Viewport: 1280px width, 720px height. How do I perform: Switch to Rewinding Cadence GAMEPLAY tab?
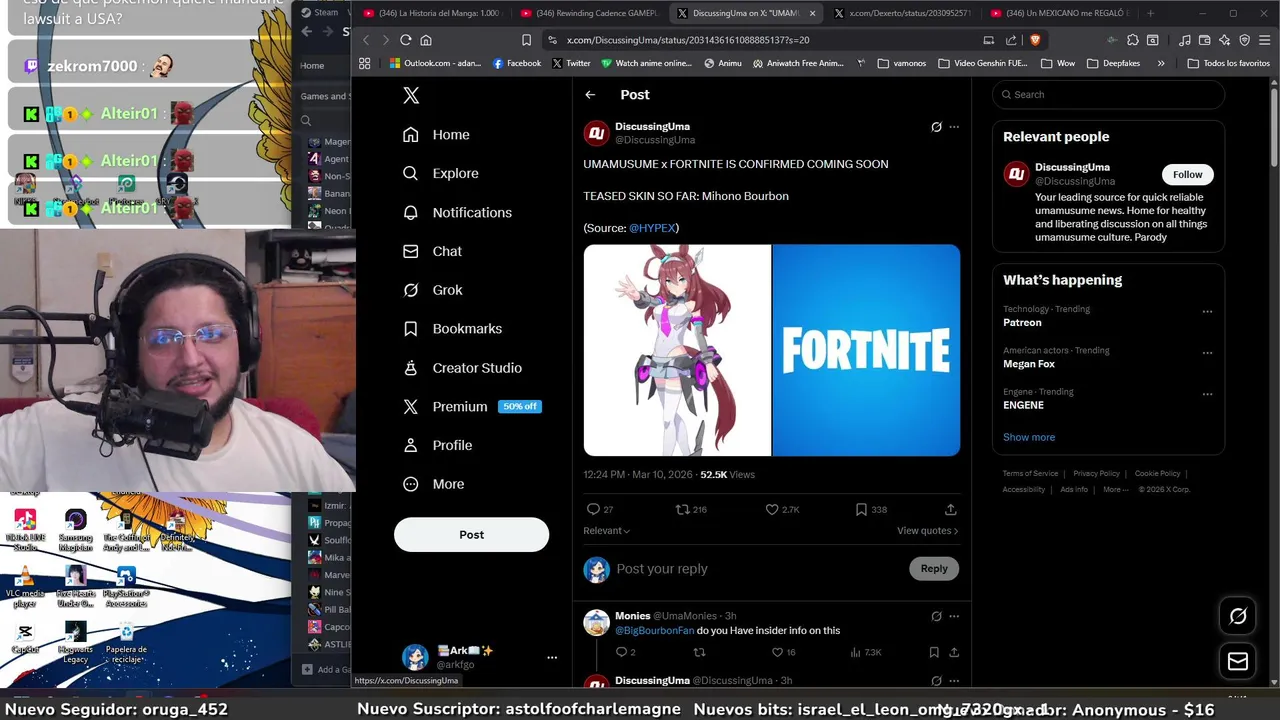[589, 13]
